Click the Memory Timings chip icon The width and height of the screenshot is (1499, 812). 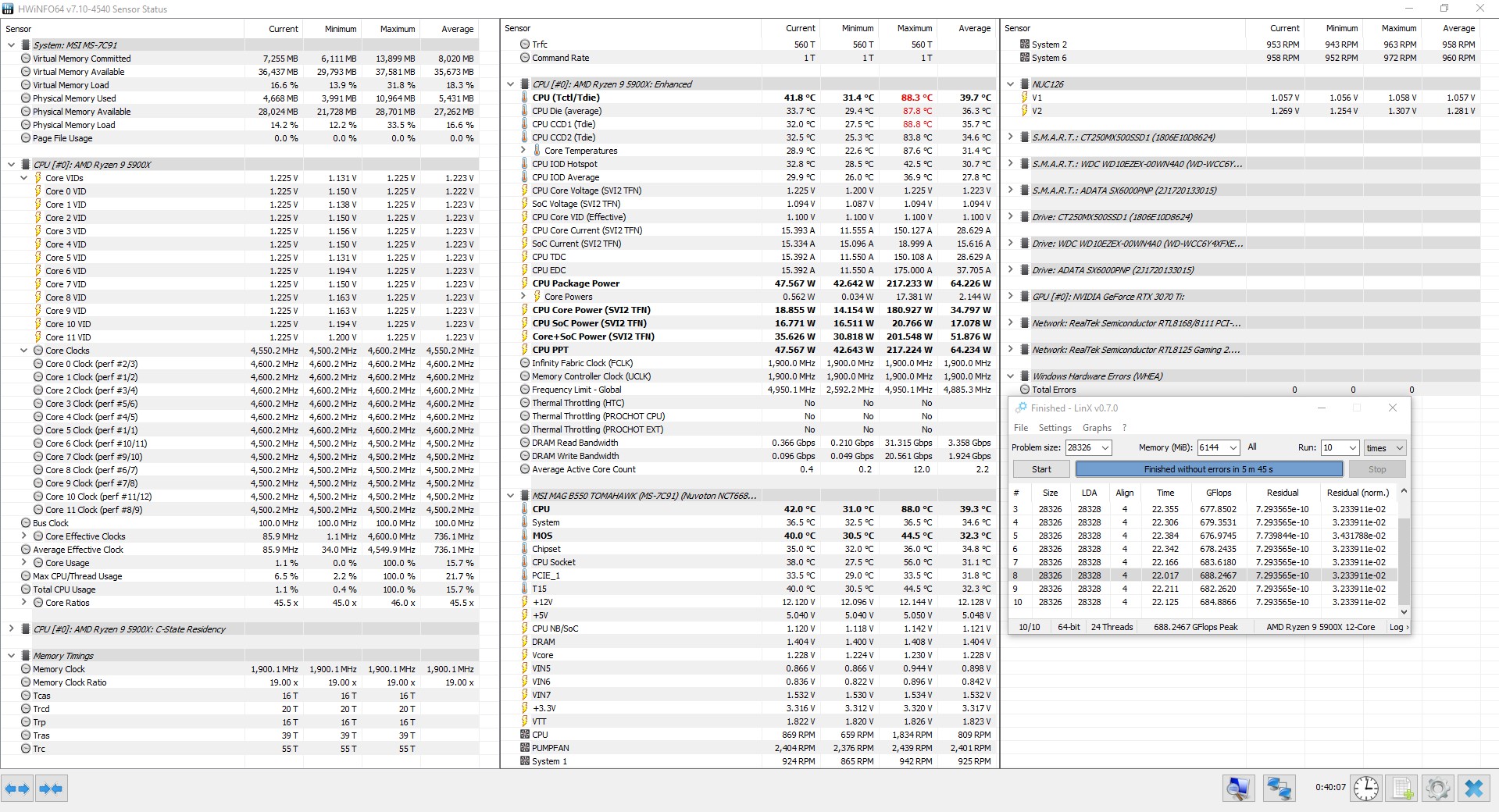tap(25, 656)
